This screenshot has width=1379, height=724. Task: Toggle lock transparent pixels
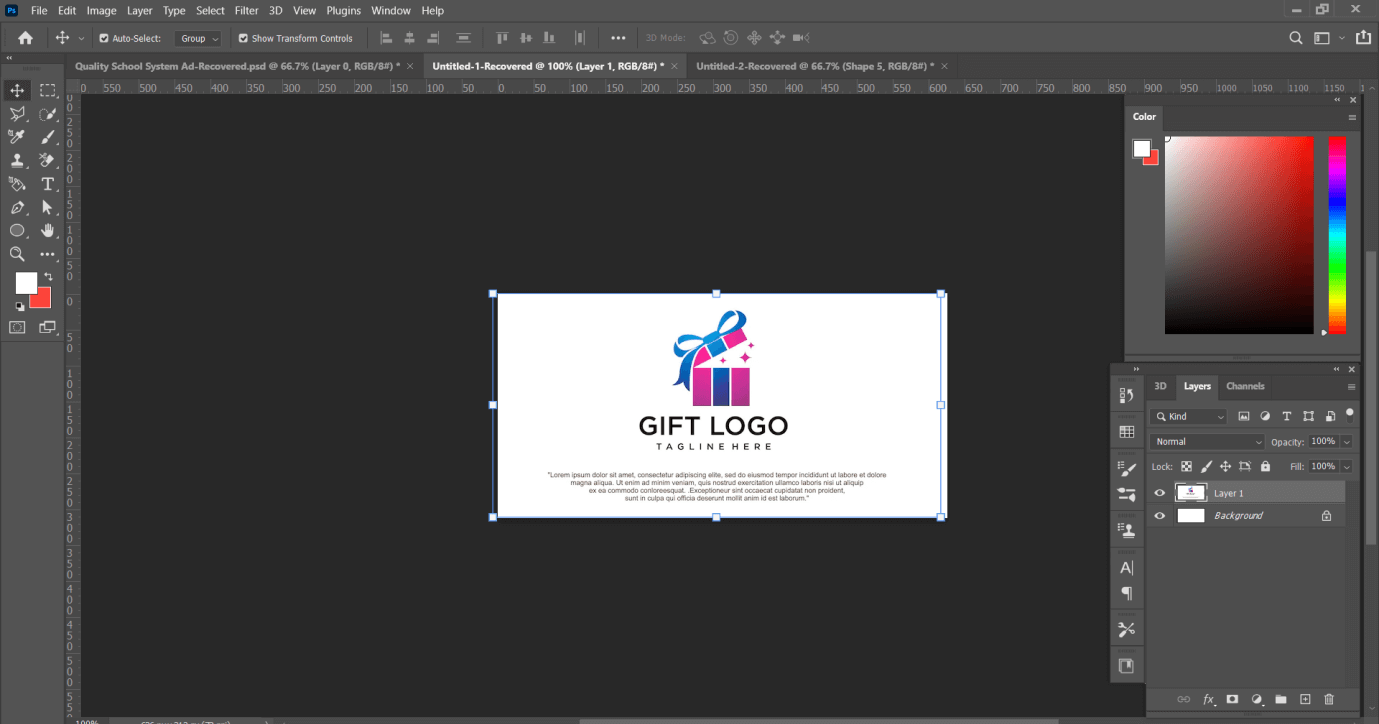[x=1186, y=466]
